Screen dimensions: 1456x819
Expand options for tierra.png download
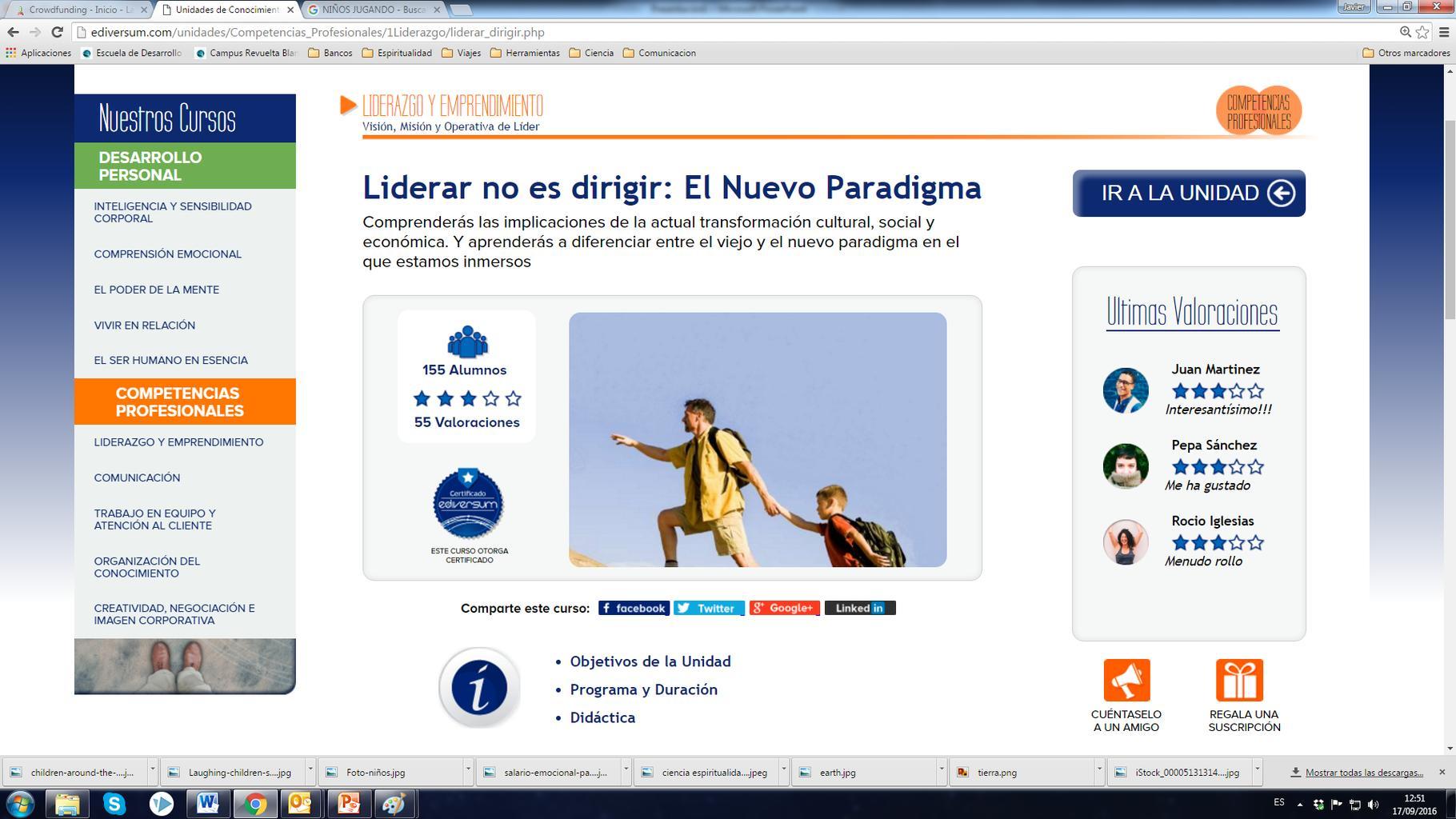(1098, 769)
